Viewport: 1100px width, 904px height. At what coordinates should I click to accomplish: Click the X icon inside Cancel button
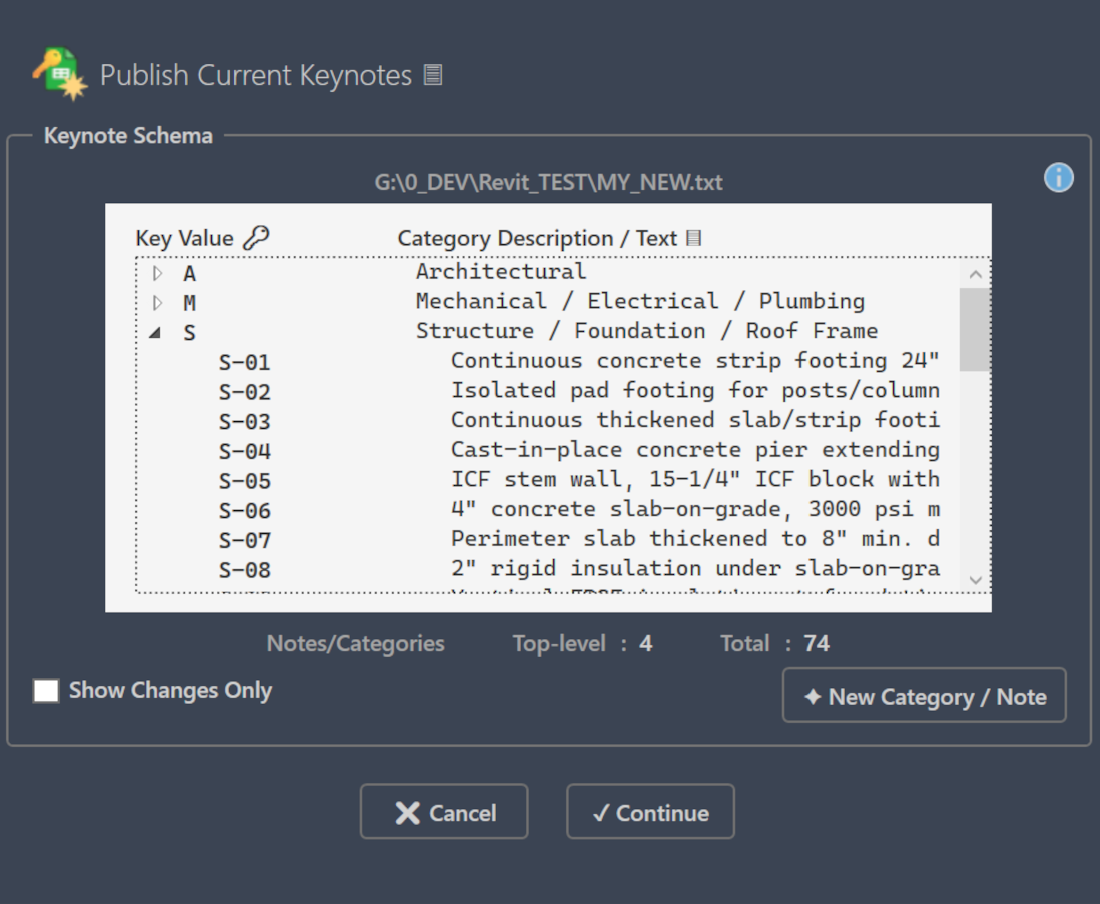click(409, 811)
